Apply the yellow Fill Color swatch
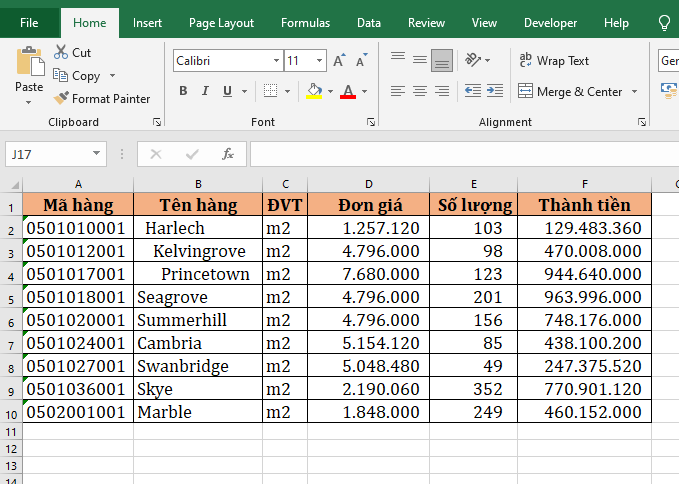 pos(314,92)
